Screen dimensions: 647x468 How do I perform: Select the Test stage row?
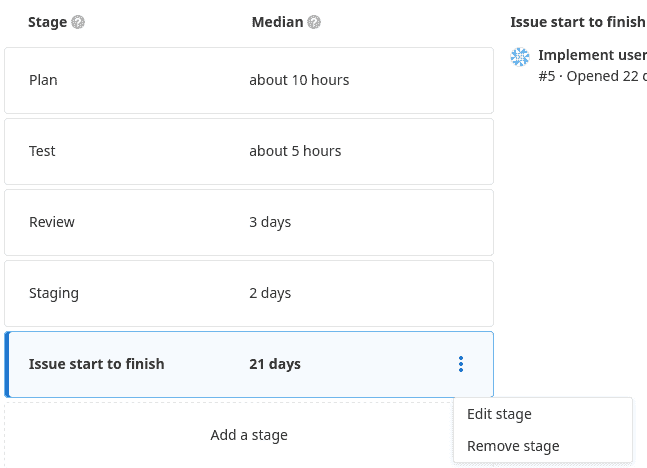(x=249, y=151)
